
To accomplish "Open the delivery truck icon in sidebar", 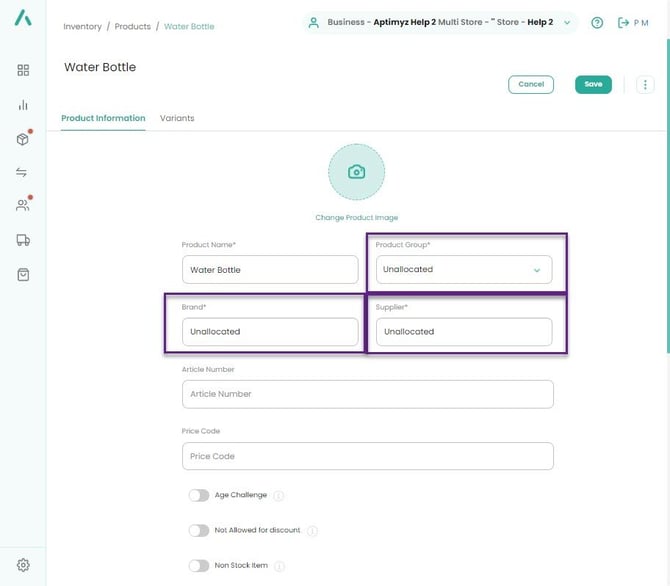I will click(x=23, y=240).
